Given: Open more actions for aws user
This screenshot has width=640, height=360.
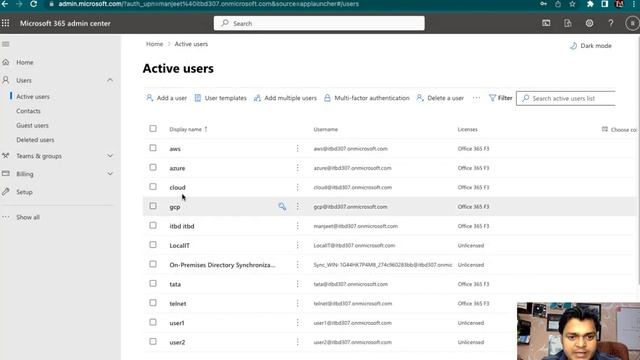Looking at the screenshot, I should pos(298,149).
